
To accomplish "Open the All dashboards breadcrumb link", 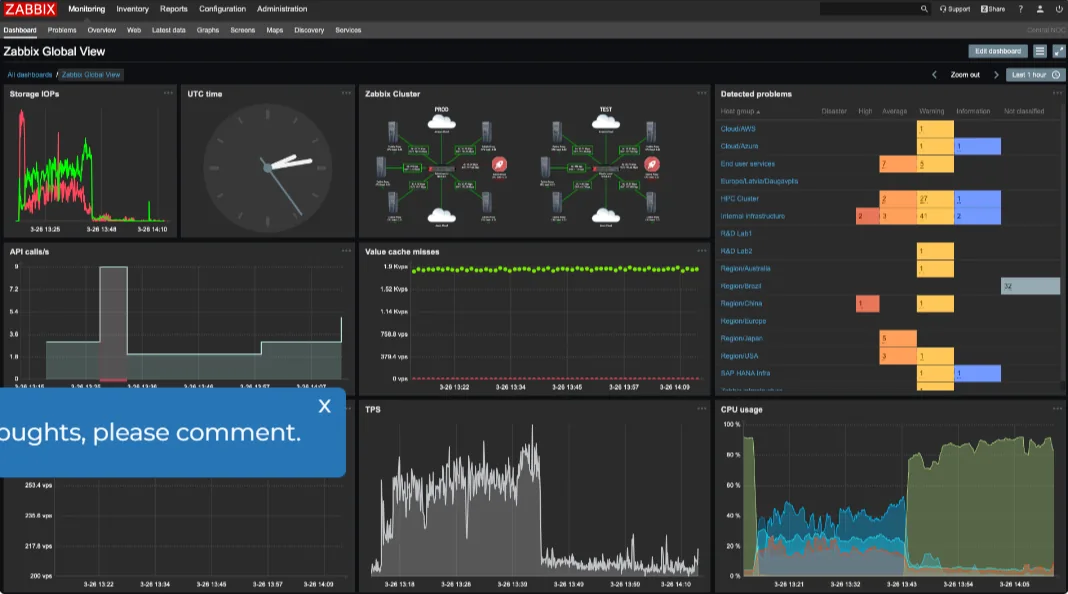I will pos(29,75).
